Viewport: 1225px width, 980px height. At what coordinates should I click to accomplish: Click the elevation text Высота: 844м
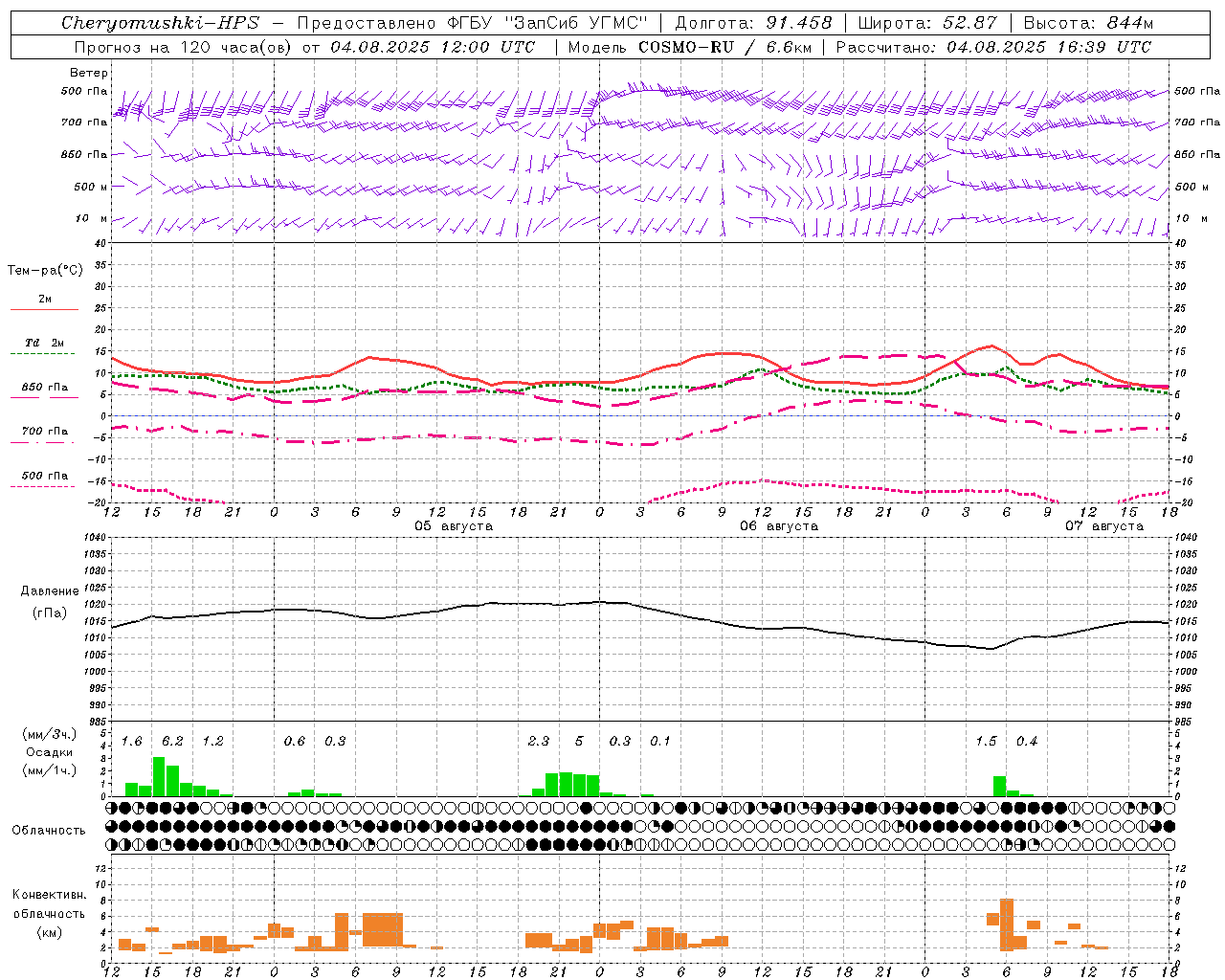pyautogui.click(x=1088, y=23)
